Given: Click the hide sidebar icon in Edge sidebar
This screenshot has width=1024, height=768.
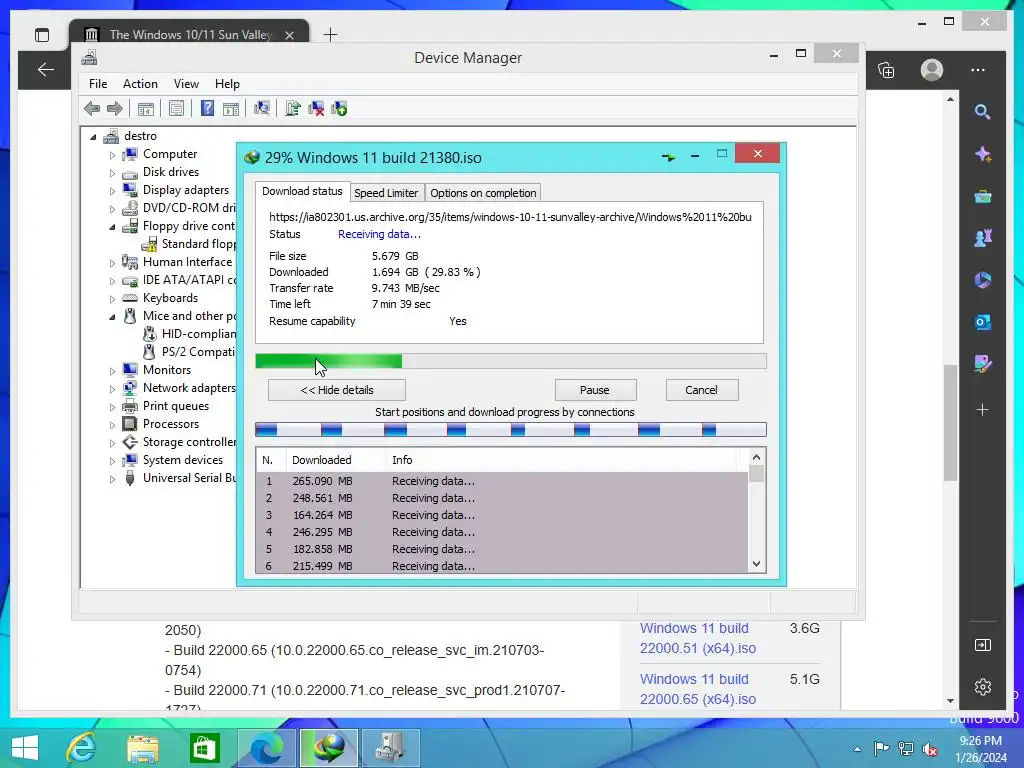Looking at the screenshot, I should [x=982, y=645].
